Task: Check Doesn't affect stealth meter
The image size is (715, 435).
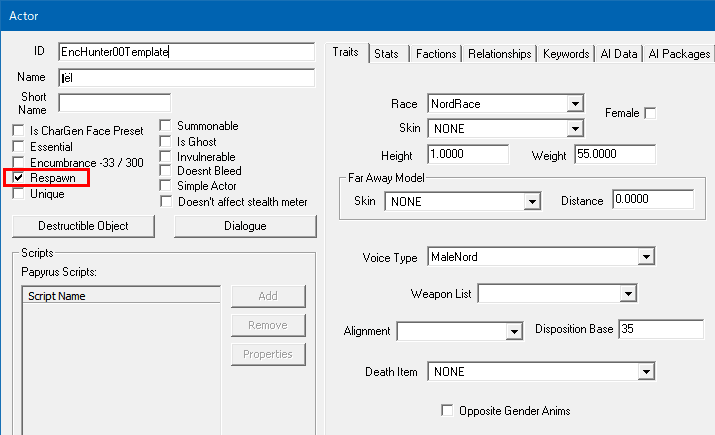Action: [x=166, y=202]
